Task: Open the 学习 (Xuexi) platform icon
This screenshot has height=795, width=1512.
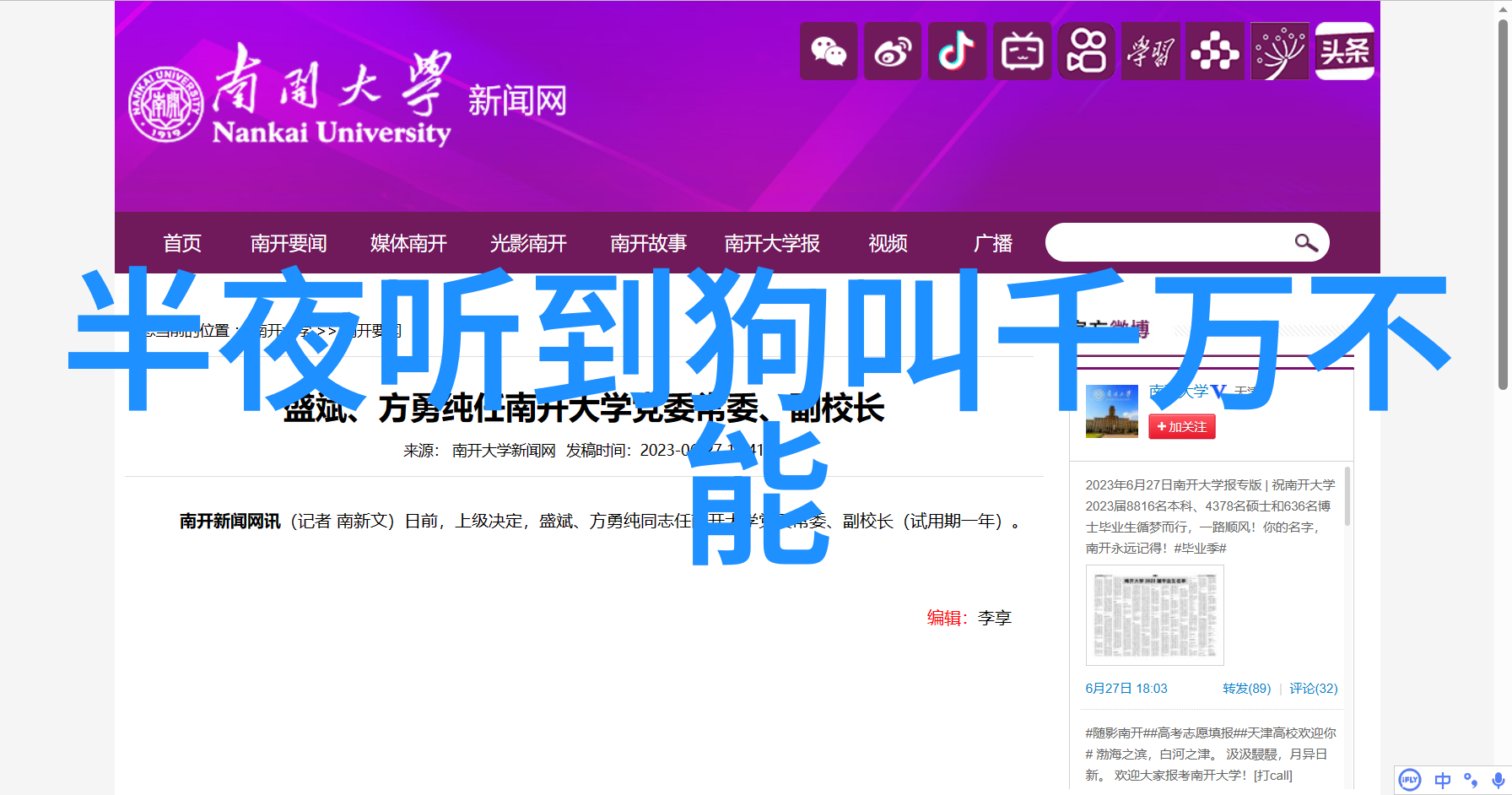Action: point(1150,51)
